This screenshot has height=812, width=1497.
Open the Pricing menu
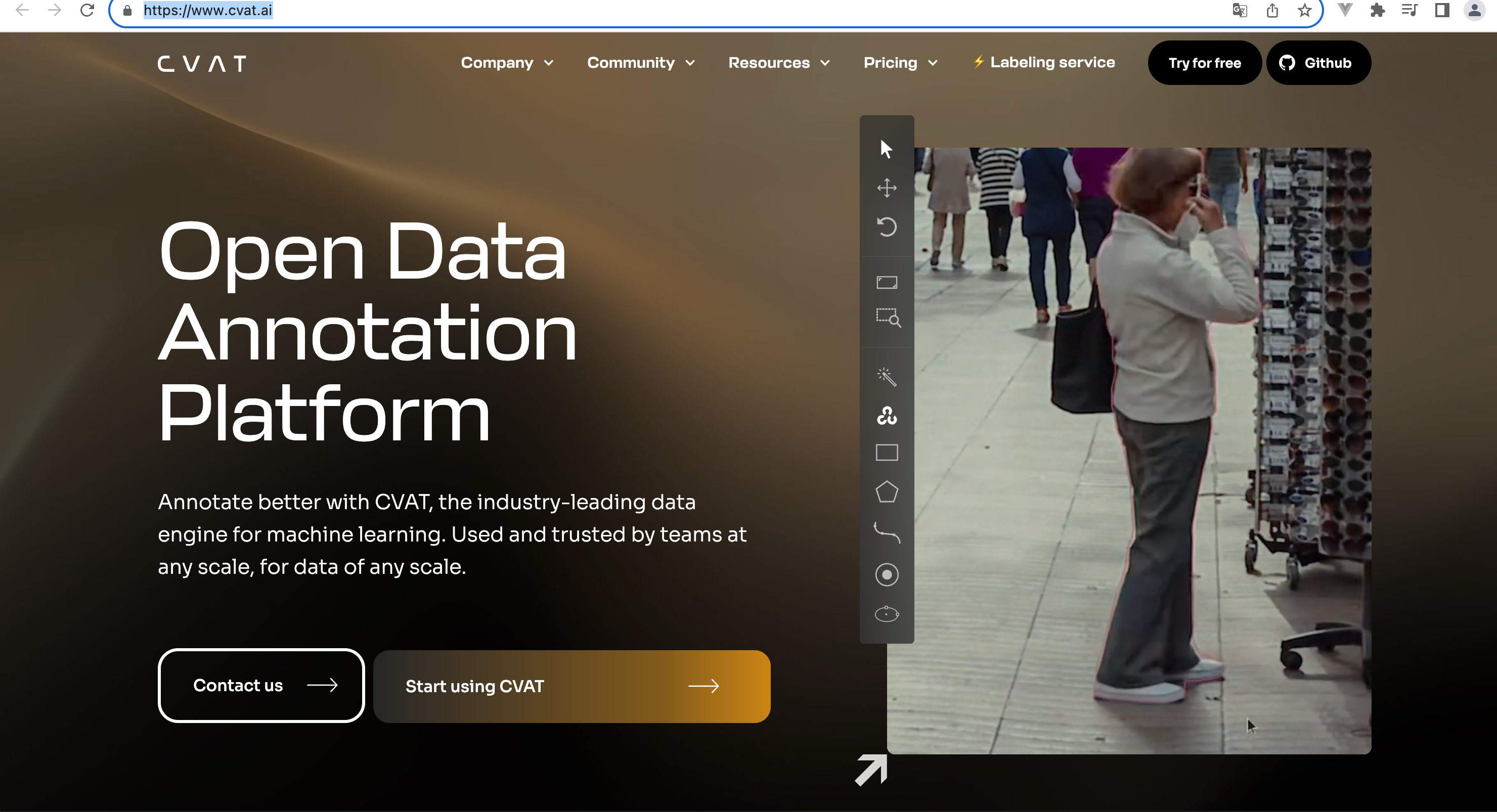(x=900, y=63)
